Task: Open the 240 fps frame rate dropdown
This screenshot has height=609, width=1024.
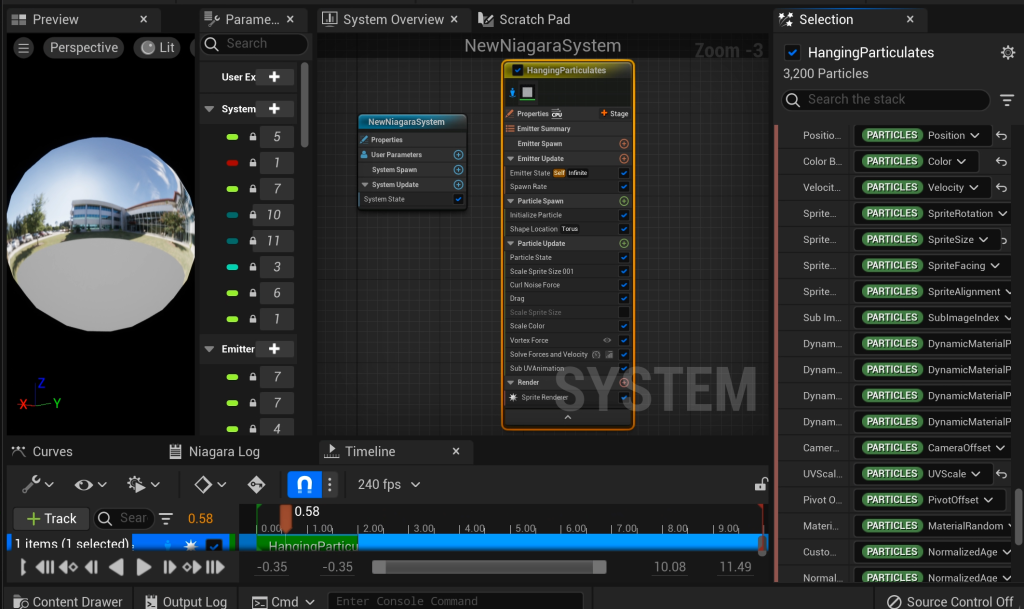Action: tap(389, 484)
